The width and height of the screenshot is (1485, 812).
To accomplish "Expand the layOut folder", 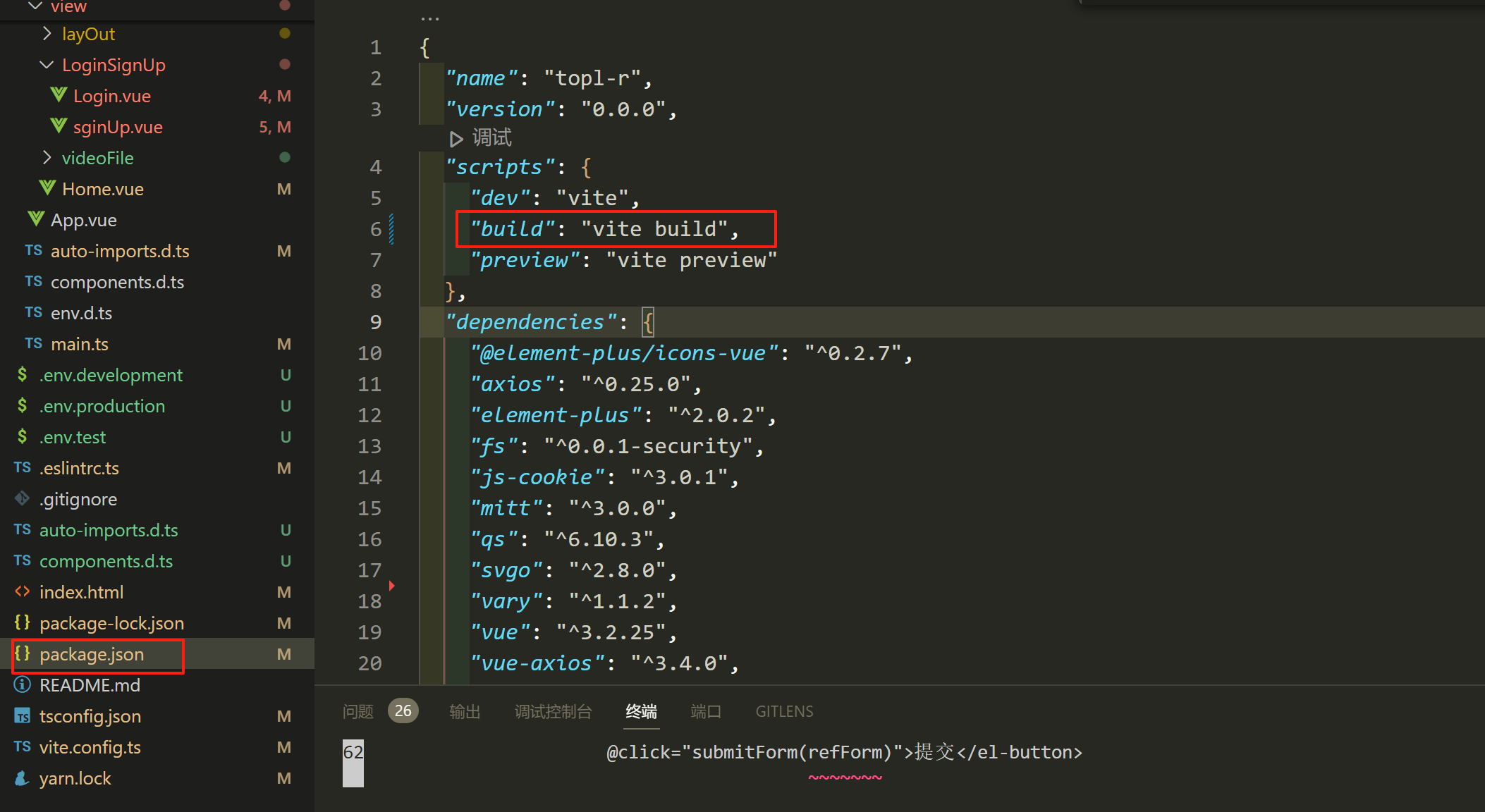I will point(47,34).
